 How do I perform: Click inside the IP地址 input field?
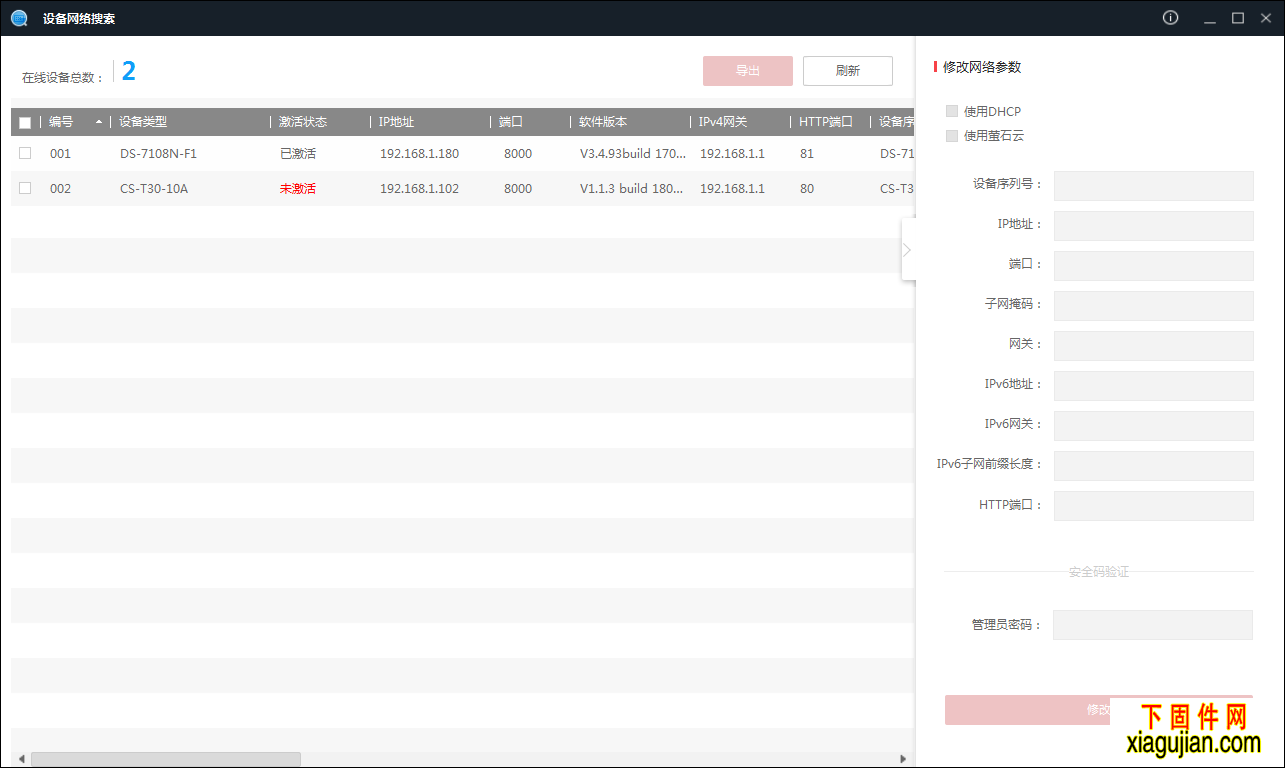(1153, 226)
